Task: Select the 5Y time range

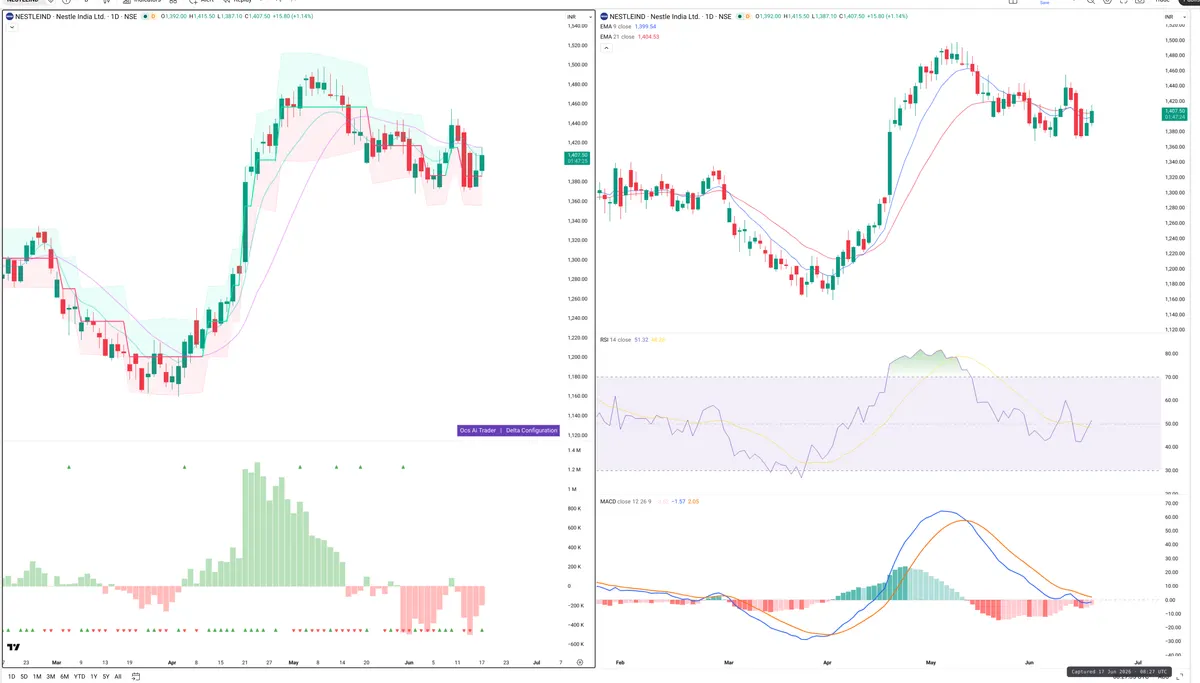Action: coord(106,677)
